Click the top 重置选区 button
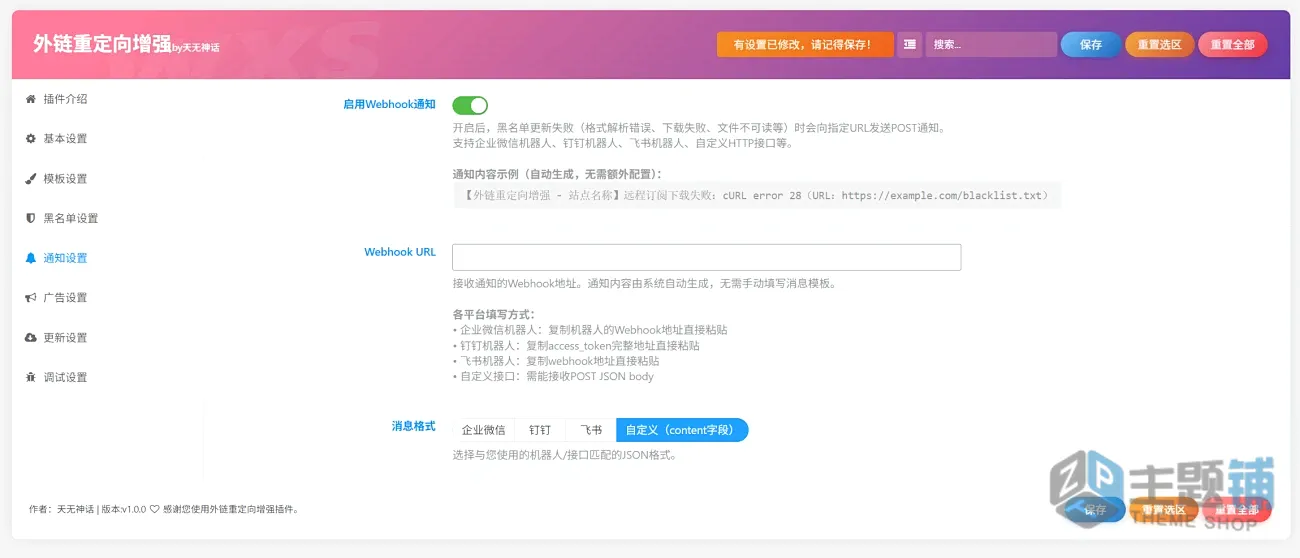The width and height of the screenshot is (1300, 558). pyautogui.click(x=1159, y=45)
